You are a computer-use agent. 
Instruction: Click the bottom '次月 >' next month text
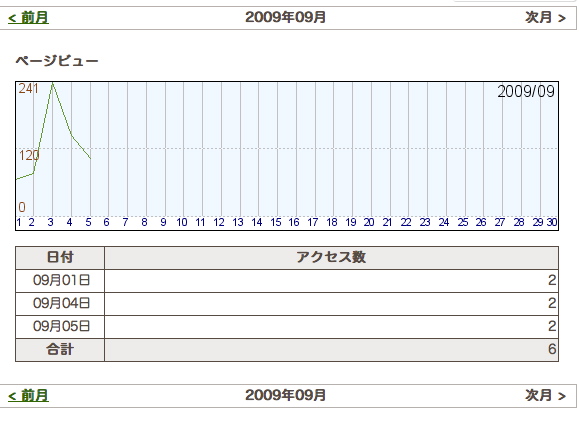tap(545, 395)
